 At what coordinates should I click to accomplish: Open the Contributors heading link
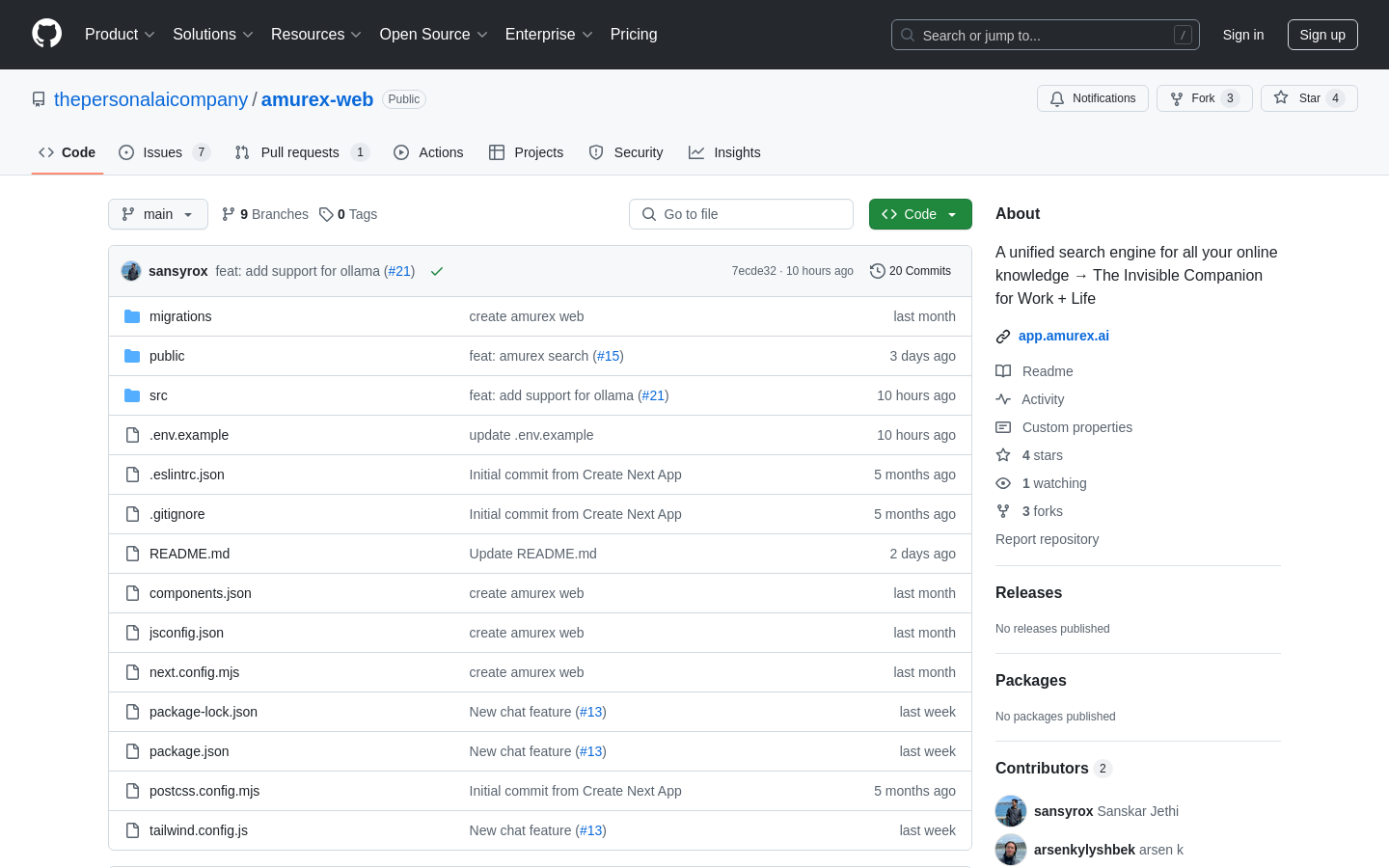[x=1053, y=769]
